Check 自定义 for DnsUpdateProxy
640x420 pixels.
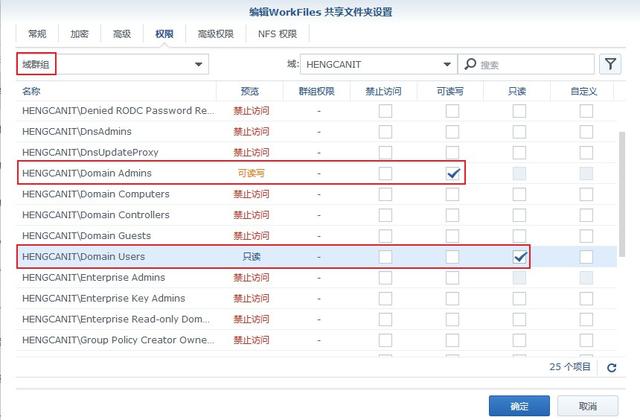click(586, 153)
